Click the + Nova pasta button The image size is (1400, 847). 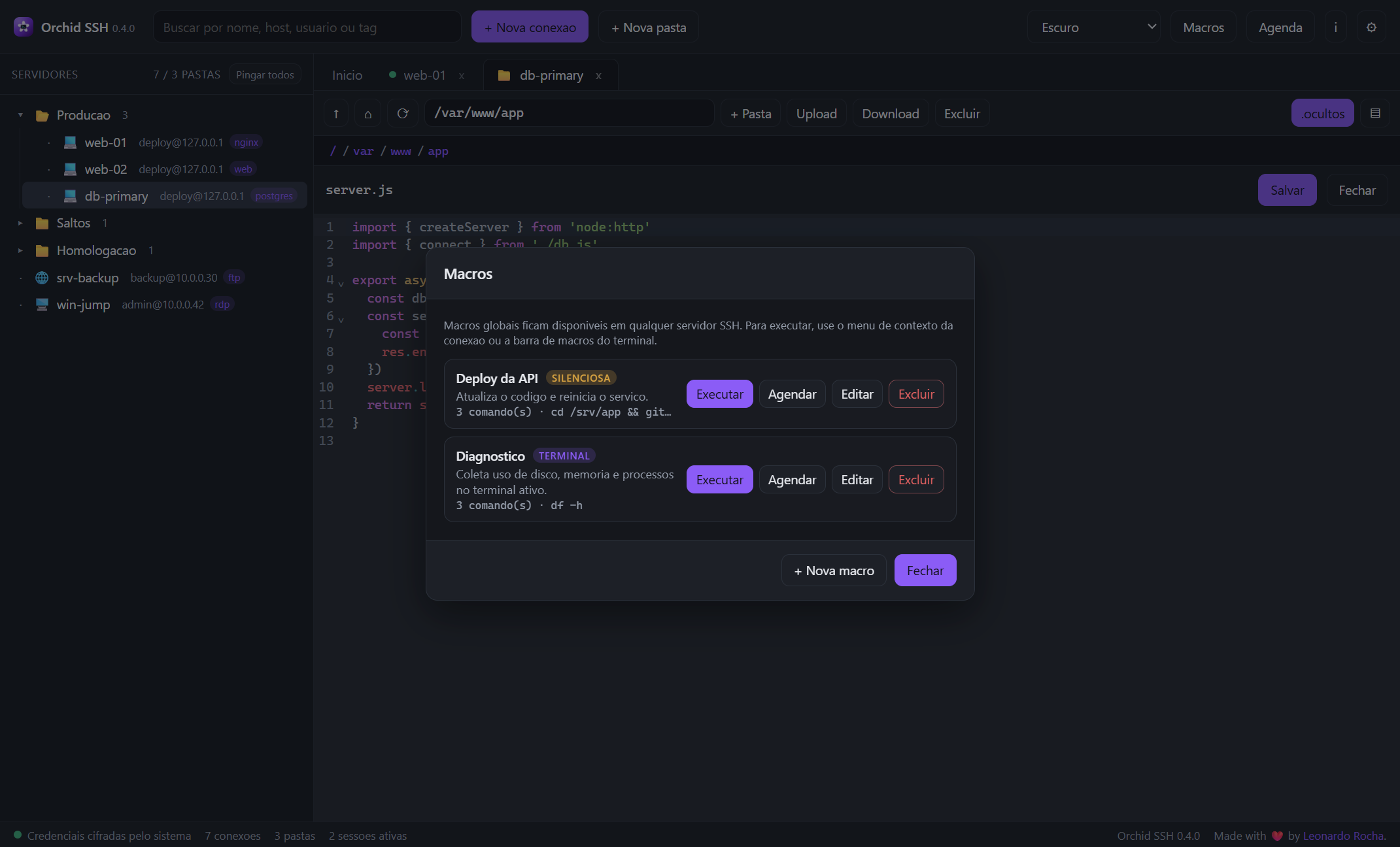click(649, 27)
